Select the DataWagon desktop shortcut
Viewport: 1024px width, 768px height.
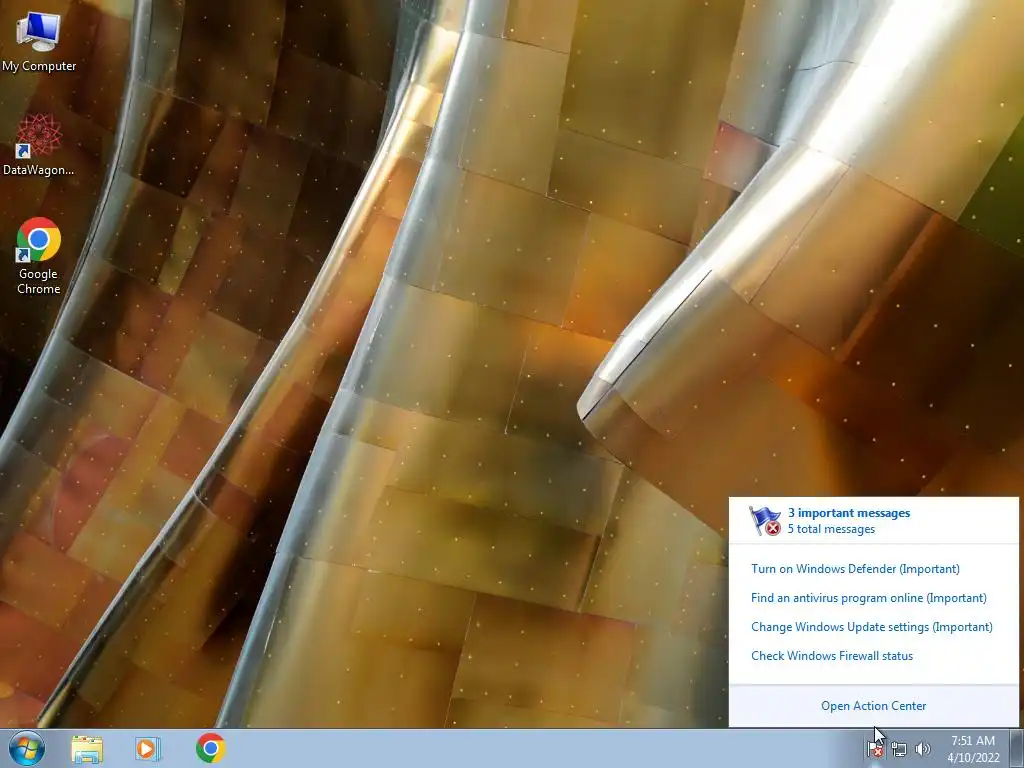39,145
